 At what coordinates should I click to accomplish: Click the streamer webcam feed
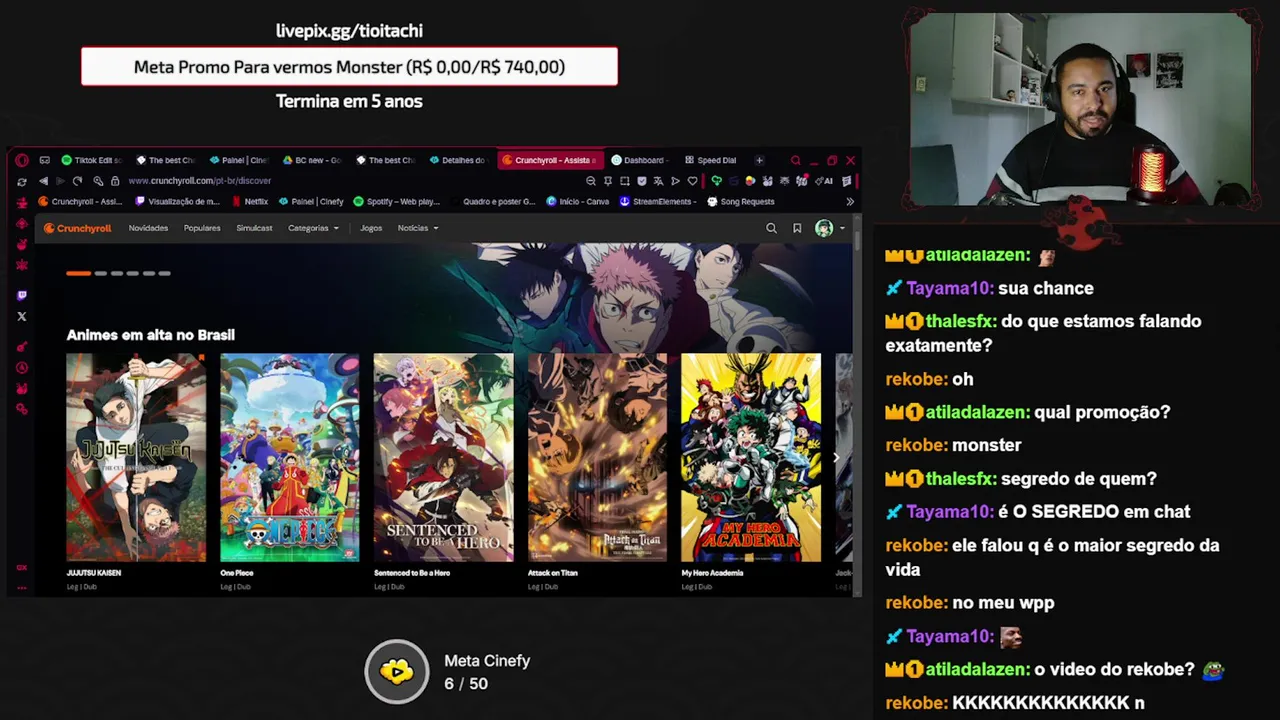(1080, 110)
